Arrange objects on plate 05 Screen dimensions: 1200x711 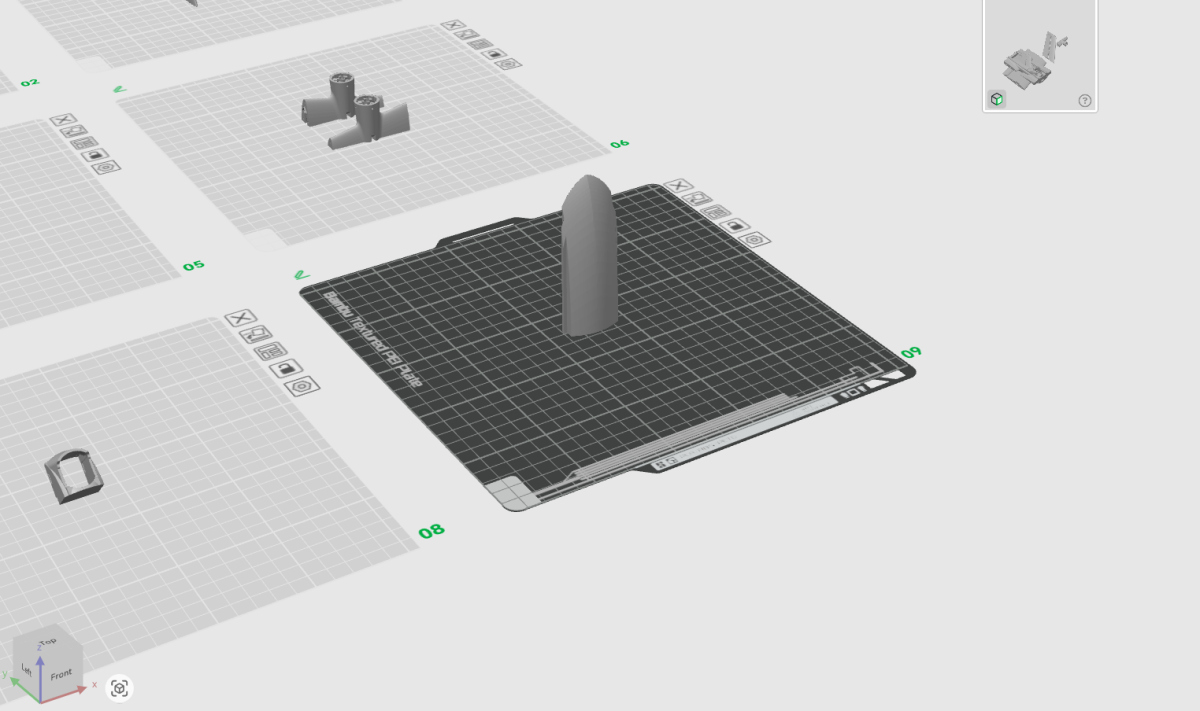pos(85,143)
